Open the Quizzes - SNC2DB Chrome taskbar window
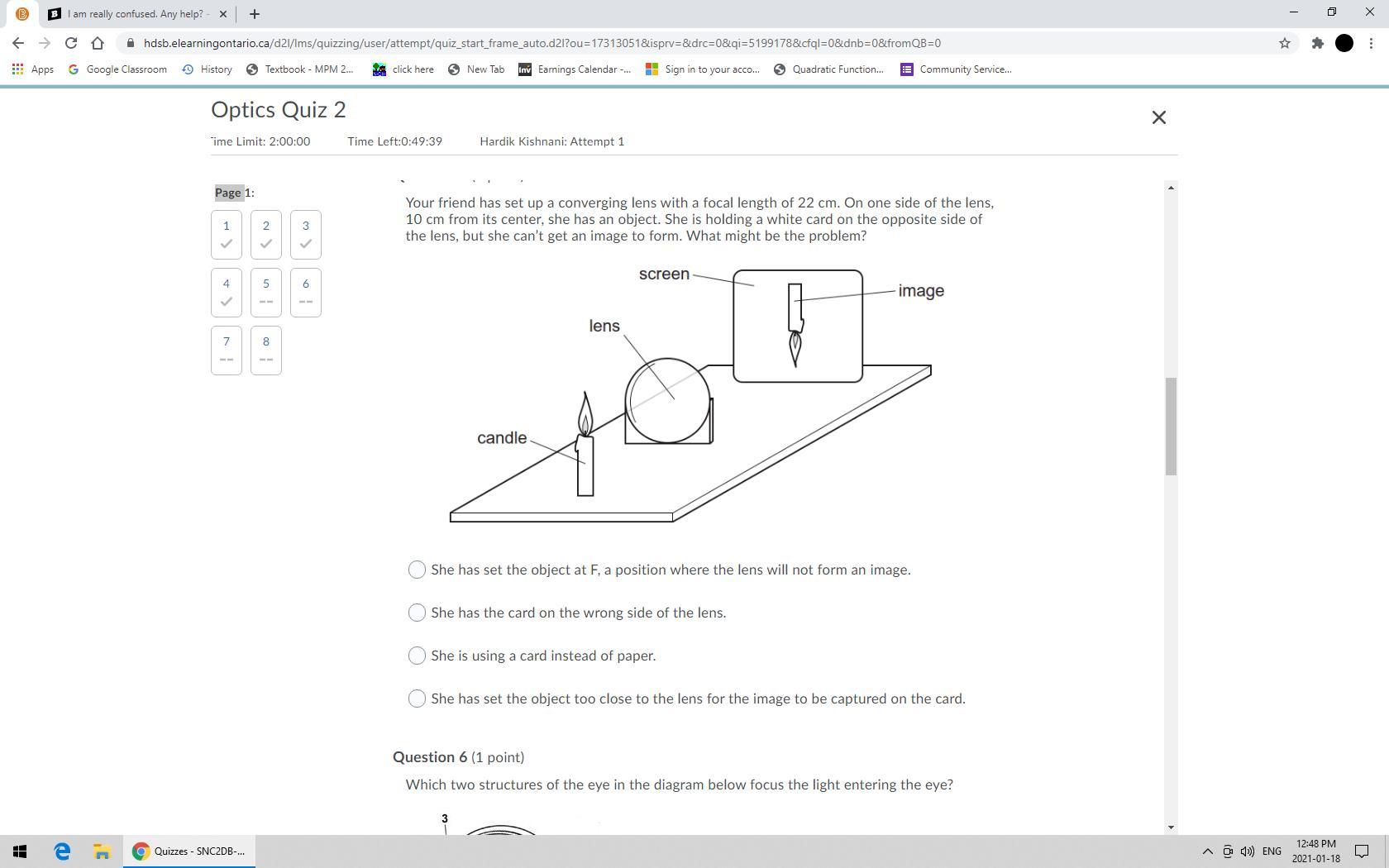The width and height of the screenshot is (1389, 868). [x=189, y=851]
